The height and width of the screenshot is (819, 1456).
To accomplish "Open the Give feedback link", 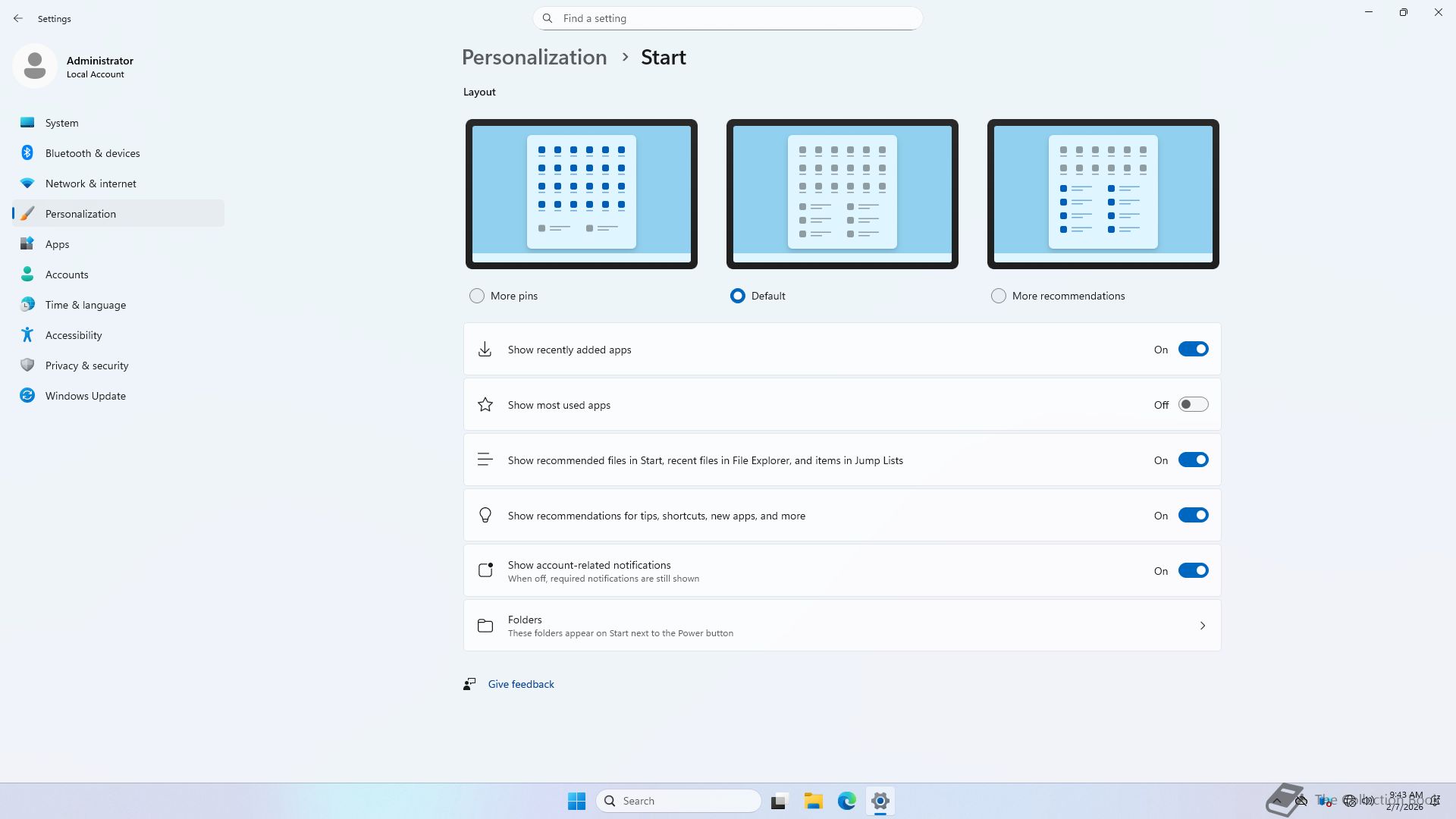I will pyautogui.click(x=521, y=684).
